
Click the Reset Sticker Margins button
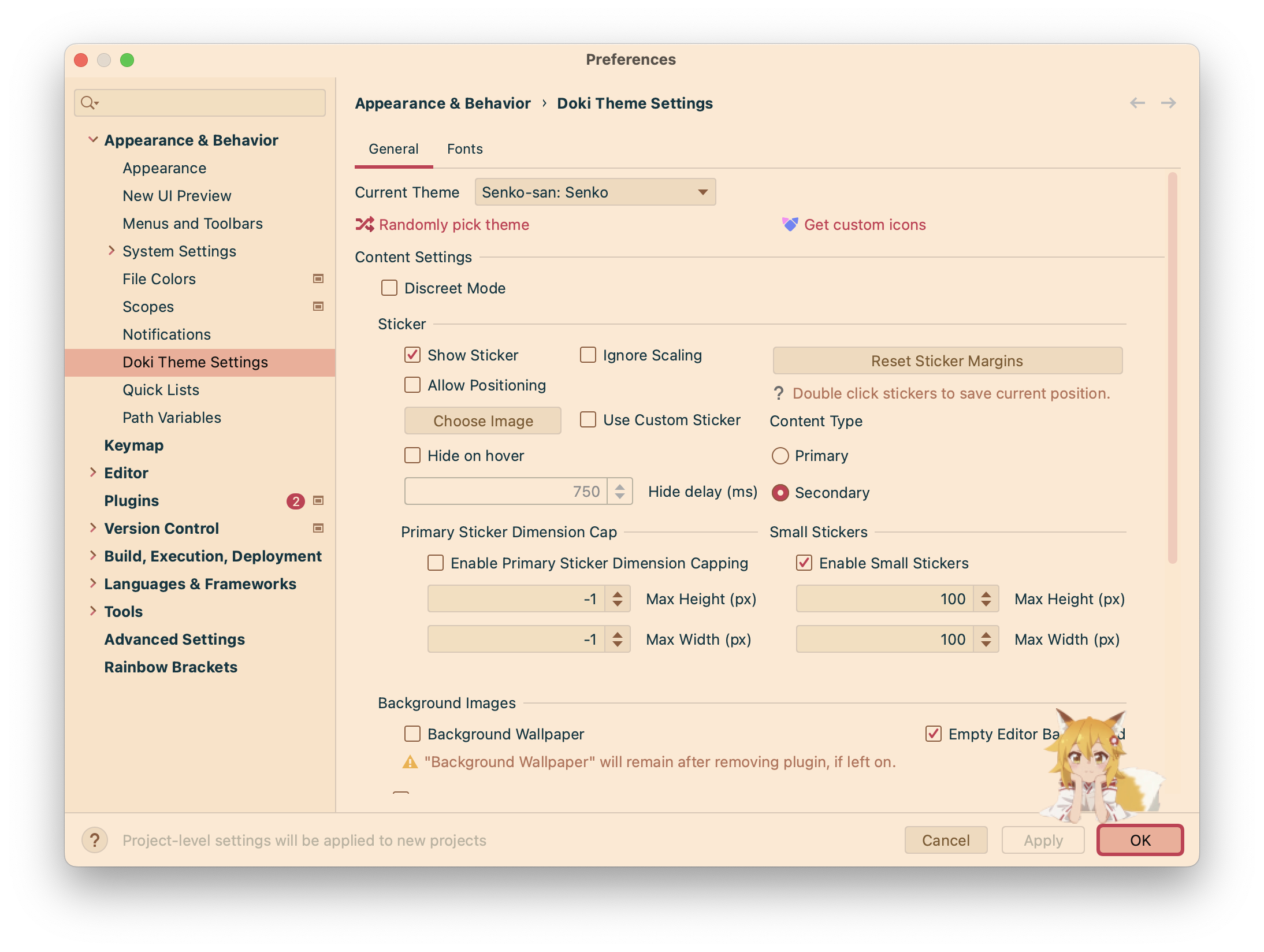[x=947, y=360]
